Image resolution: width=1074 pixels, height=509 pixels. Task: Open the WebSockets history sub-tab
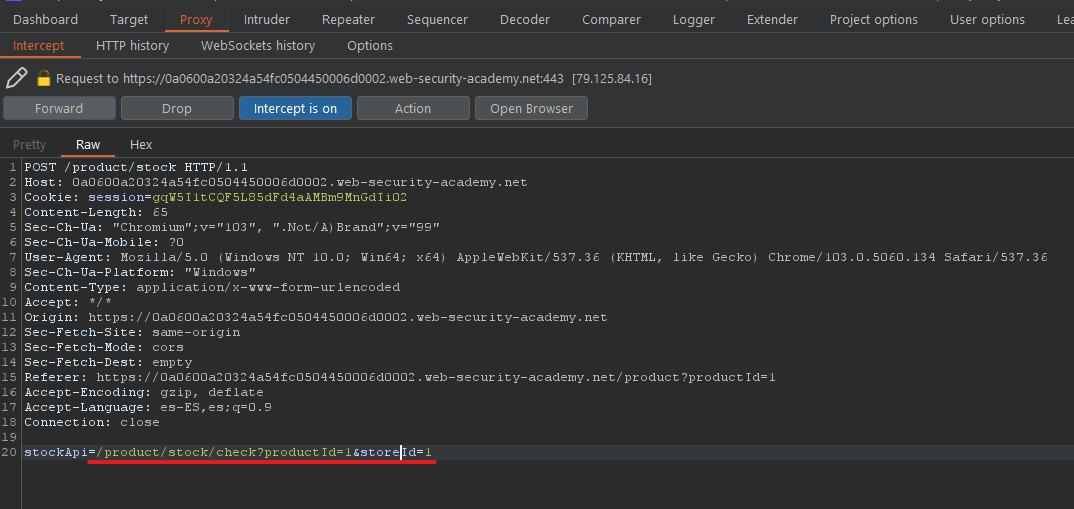point(258,46)
